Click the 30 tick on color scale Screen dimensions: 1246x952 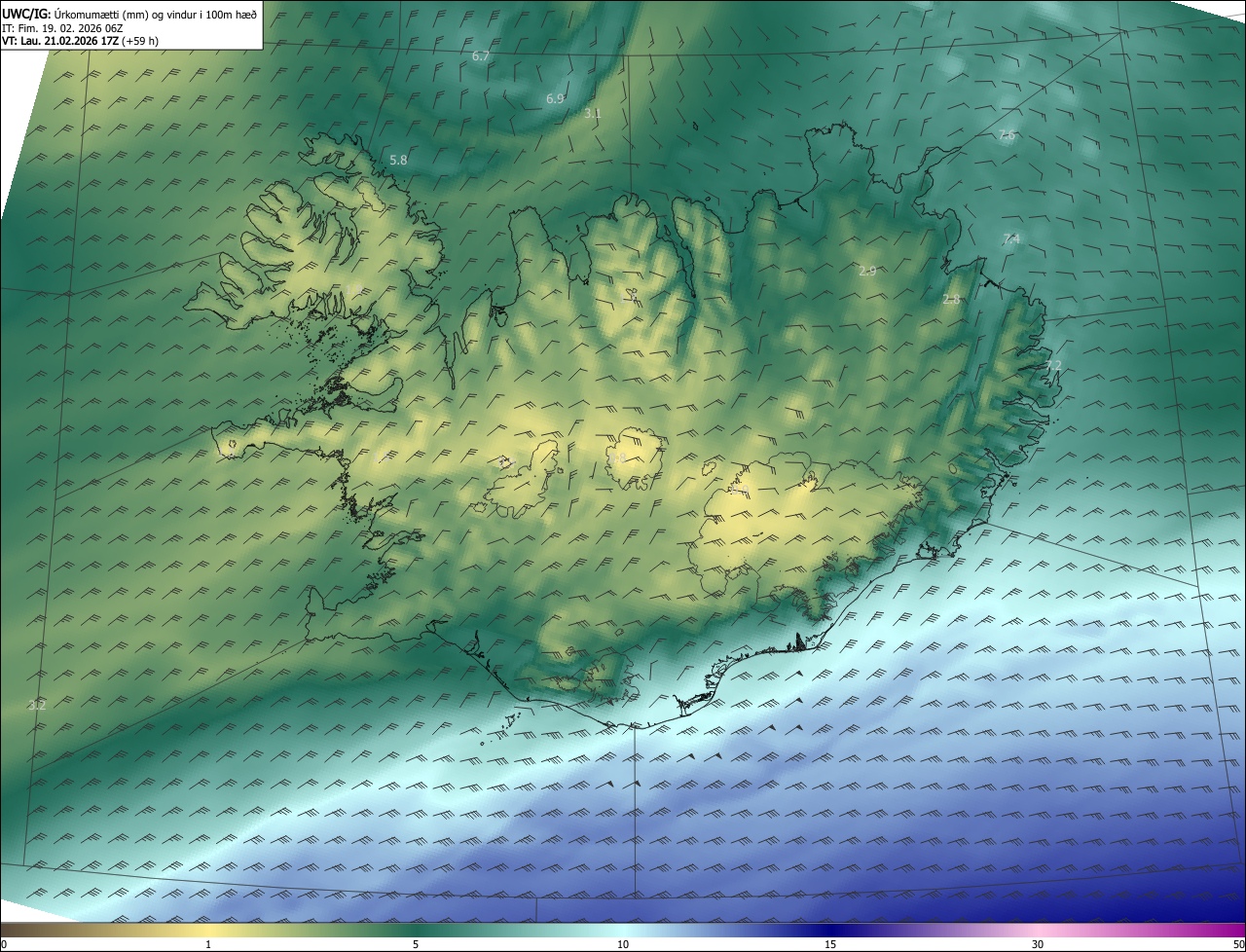click(1038, 944)
